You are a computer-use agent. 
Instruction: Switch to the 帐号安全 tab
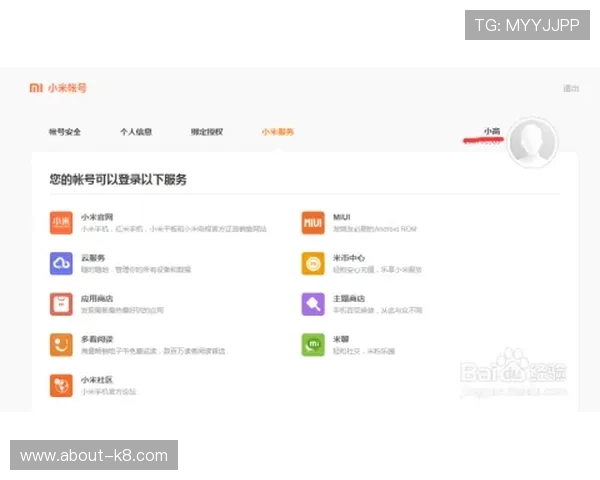65,132
